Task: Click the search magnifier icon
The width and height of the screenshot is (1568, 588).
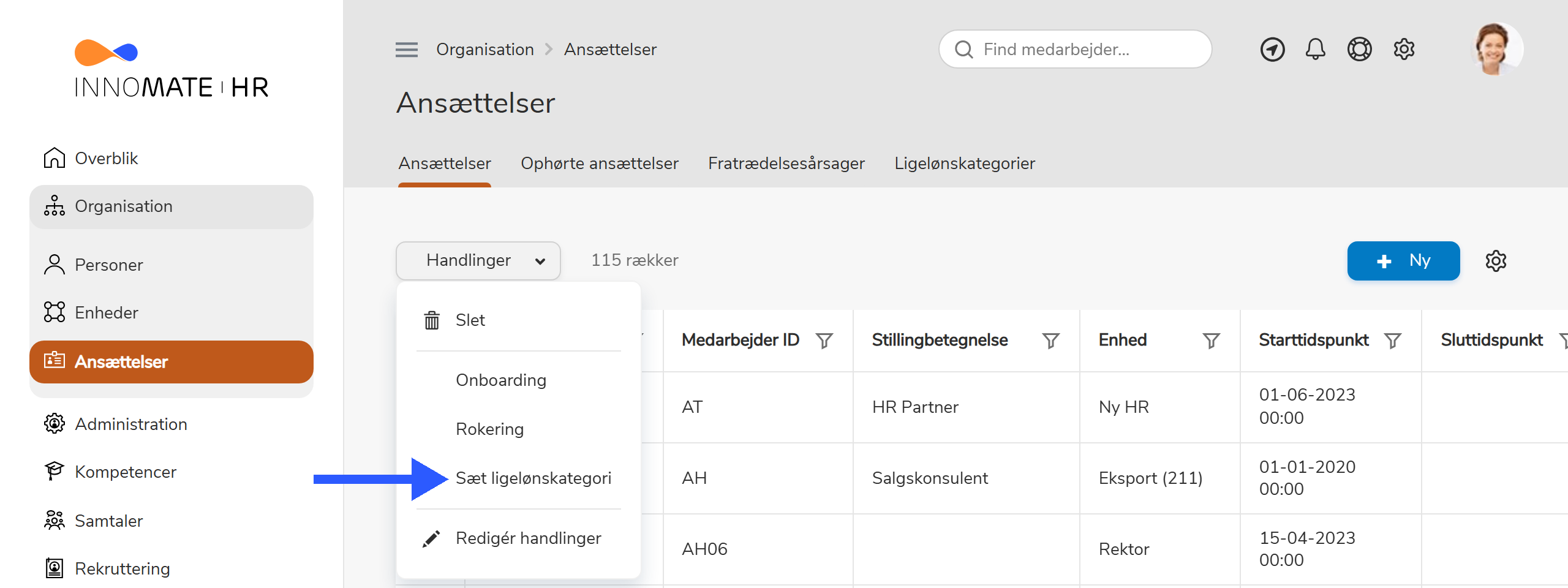Action: [964, 50]
